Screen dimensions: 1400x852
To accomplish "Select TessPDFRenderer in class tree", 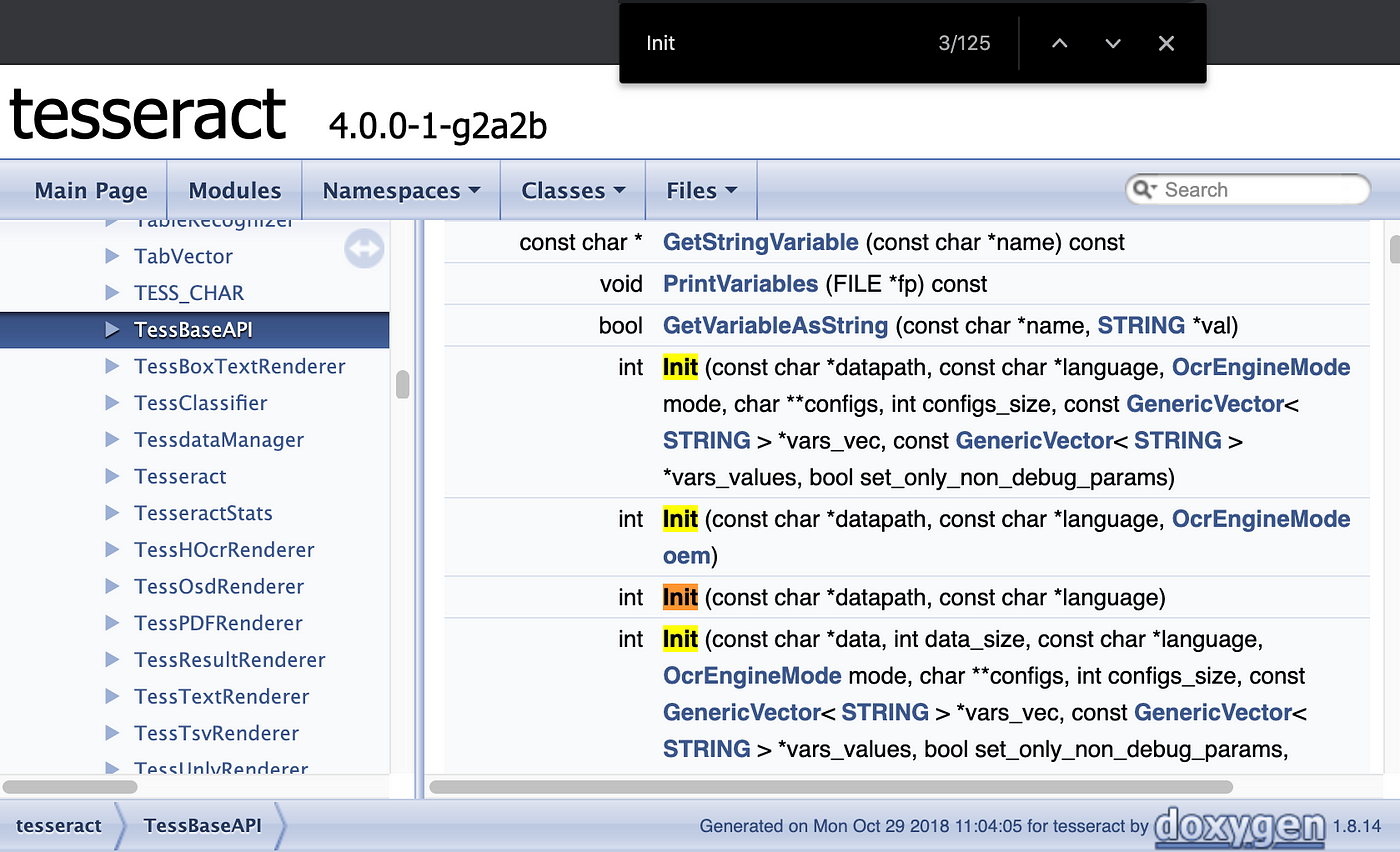I will [x=218, y=623].
